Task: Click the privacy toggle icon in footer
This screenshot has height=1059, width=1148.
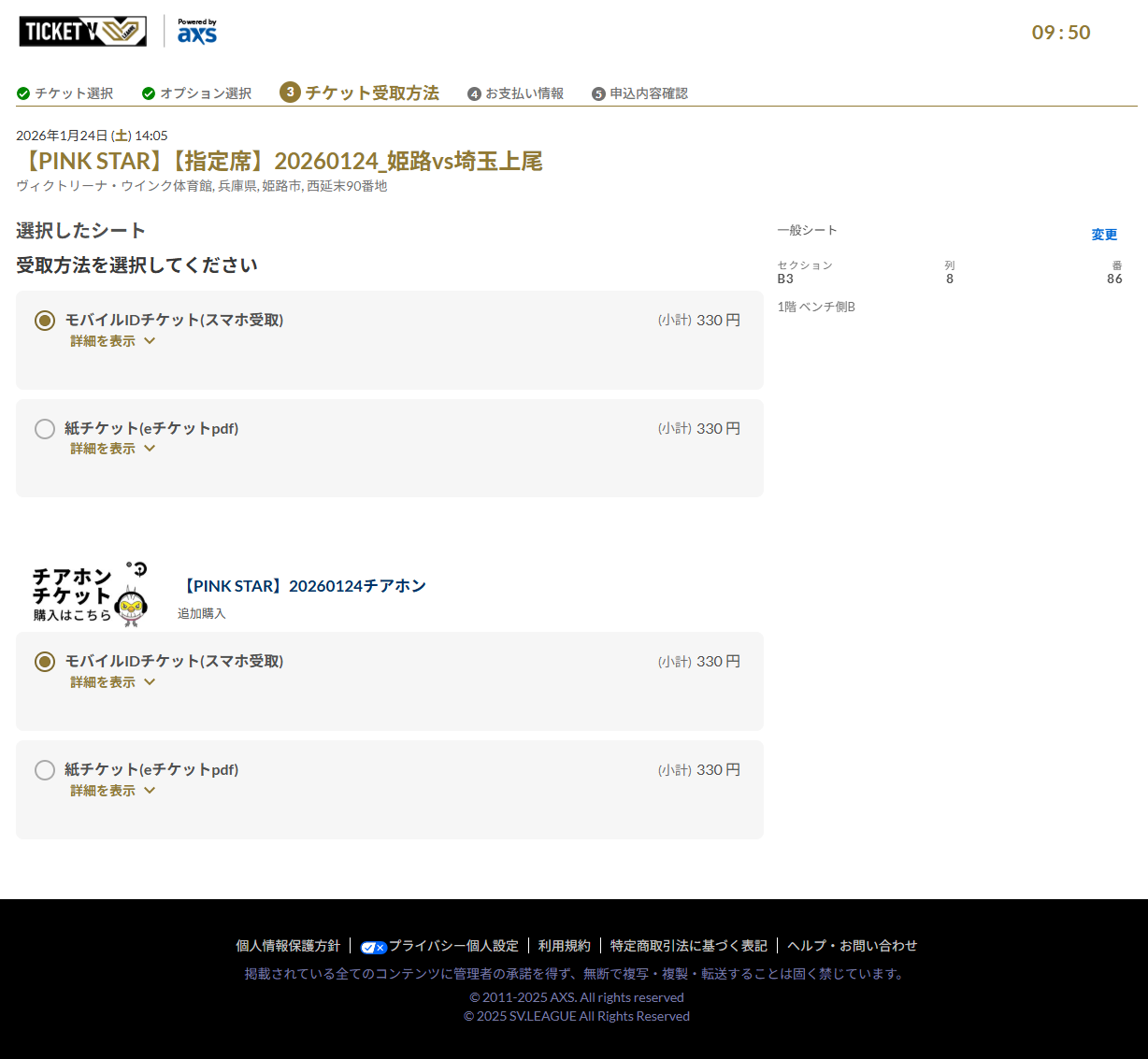Action: [373, 947]
